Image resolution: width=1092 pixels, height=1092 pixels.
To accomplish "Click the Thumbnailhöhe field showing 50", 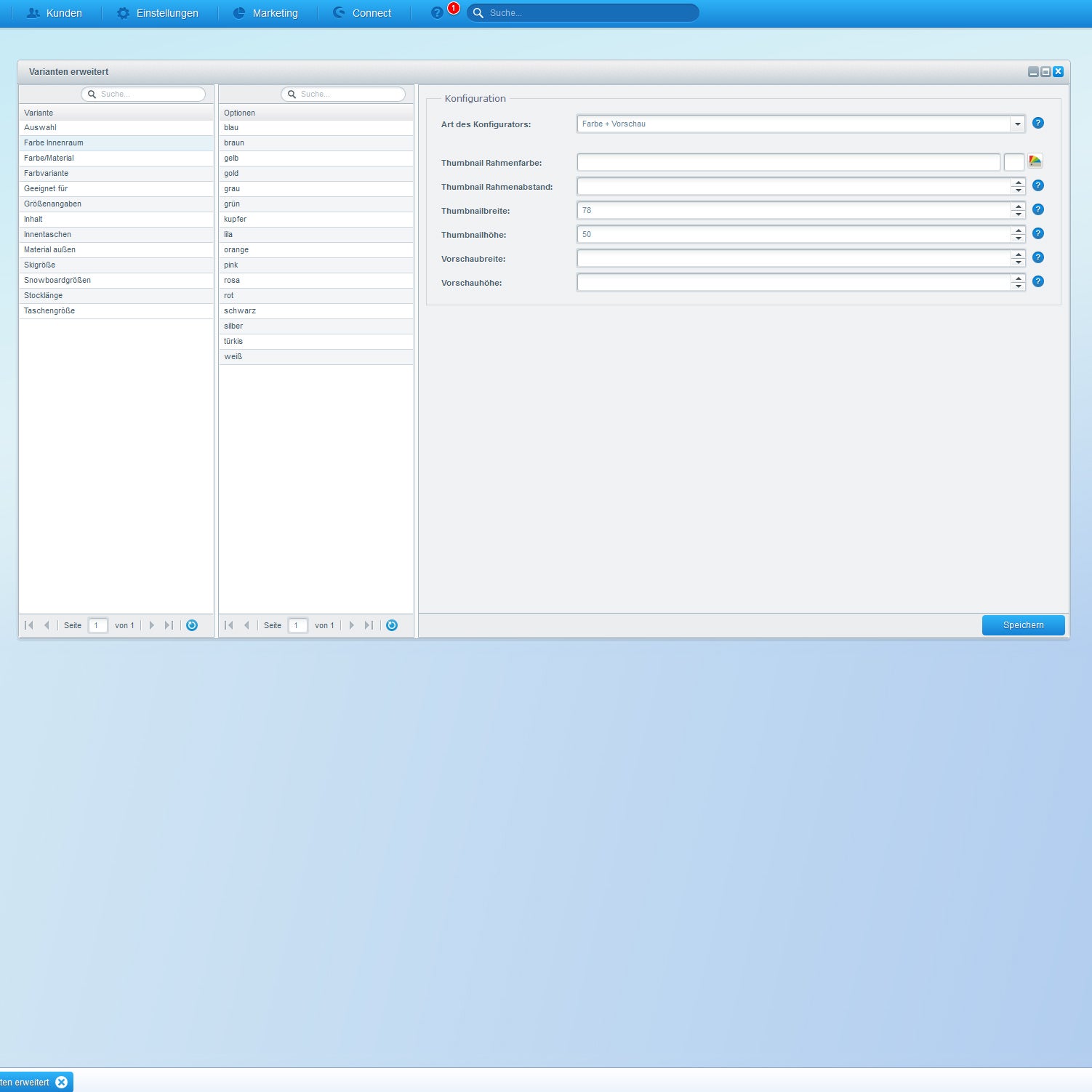I will tap(794, 234).
